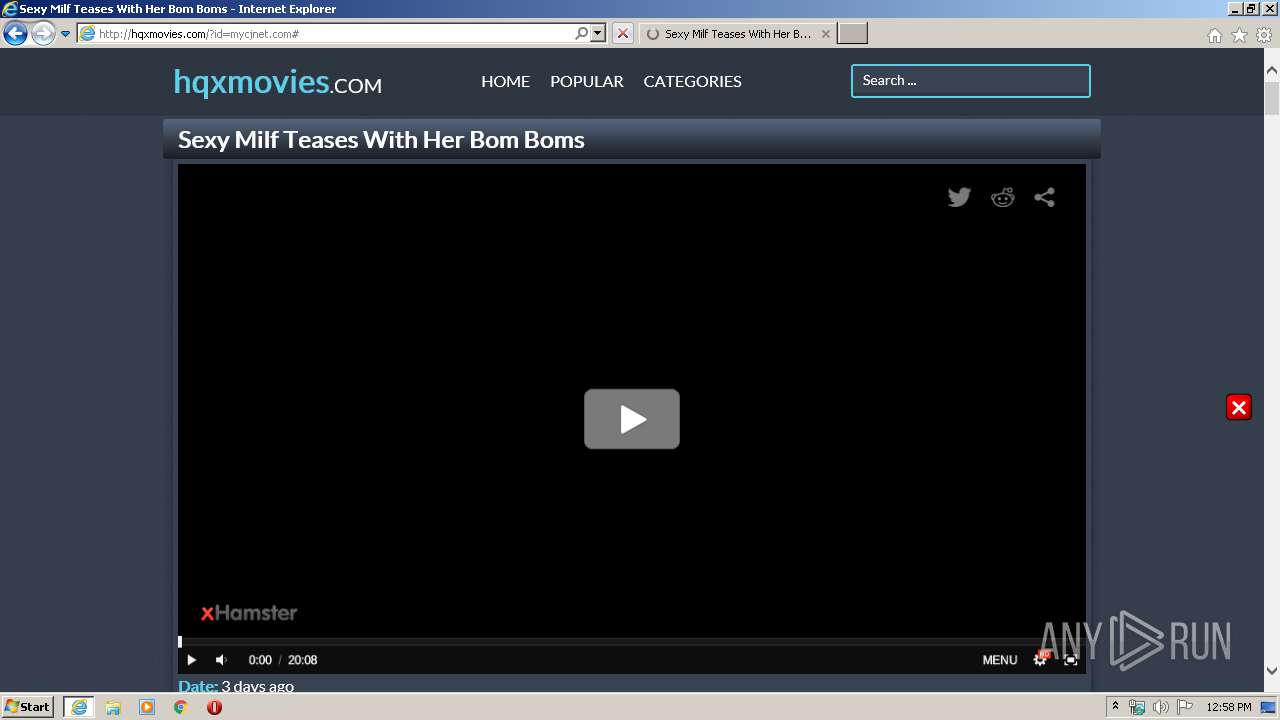Click the address bar search magnifier
Screen dimensions: 1280x720
click(x=582, y=33)
